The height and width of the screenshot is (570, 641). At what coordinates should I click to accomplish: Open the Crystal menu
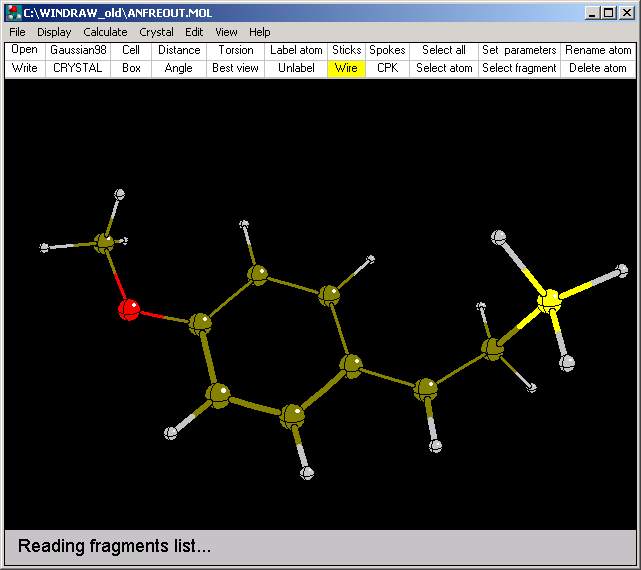coord(156,32)
